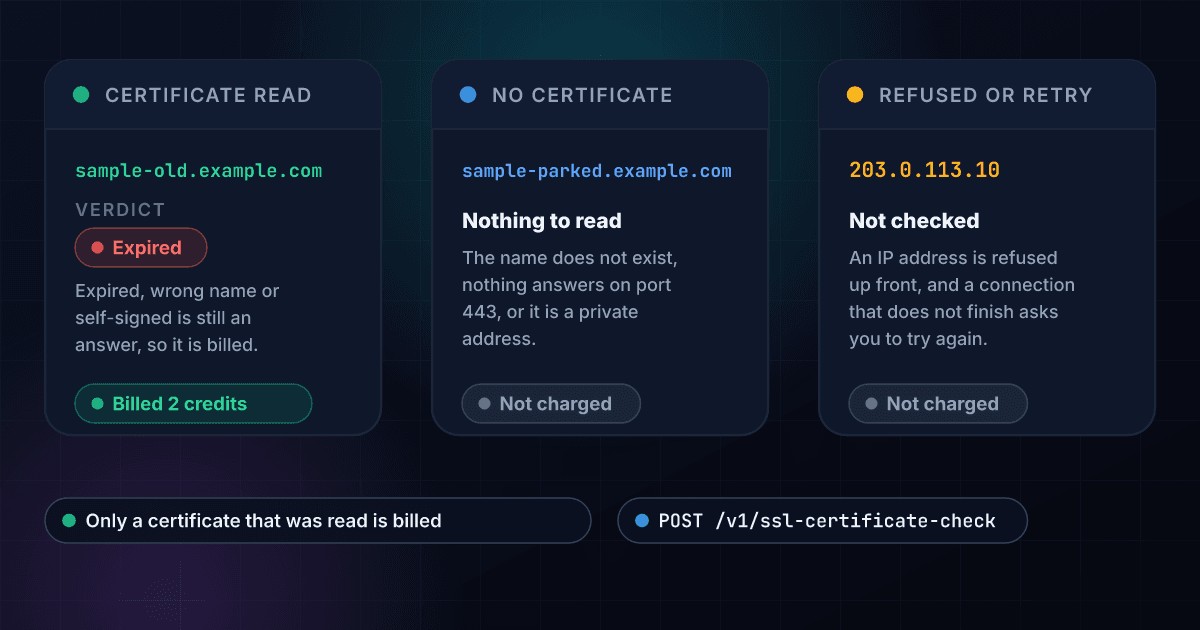The width and height of the screenshot is (1200, 630).
Task: Click the text 'Expired, wrong name or self-signed'
Action: click(178, 305)
